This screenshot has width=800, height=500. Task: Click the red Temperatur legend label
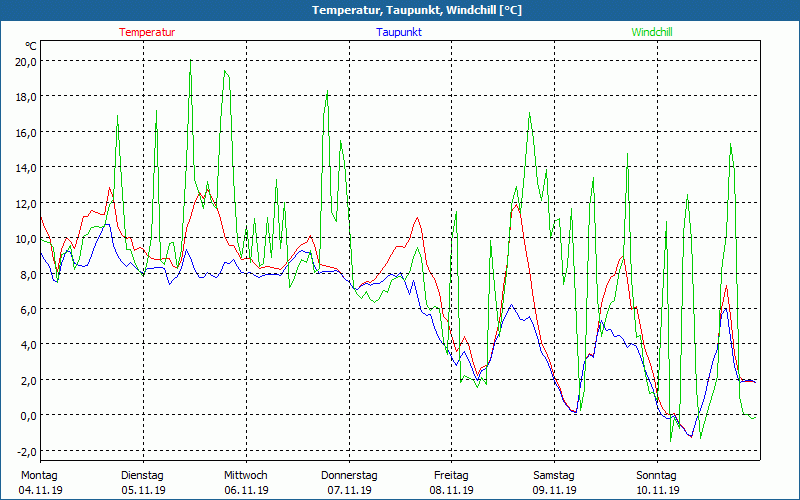(x=147, y=32)
